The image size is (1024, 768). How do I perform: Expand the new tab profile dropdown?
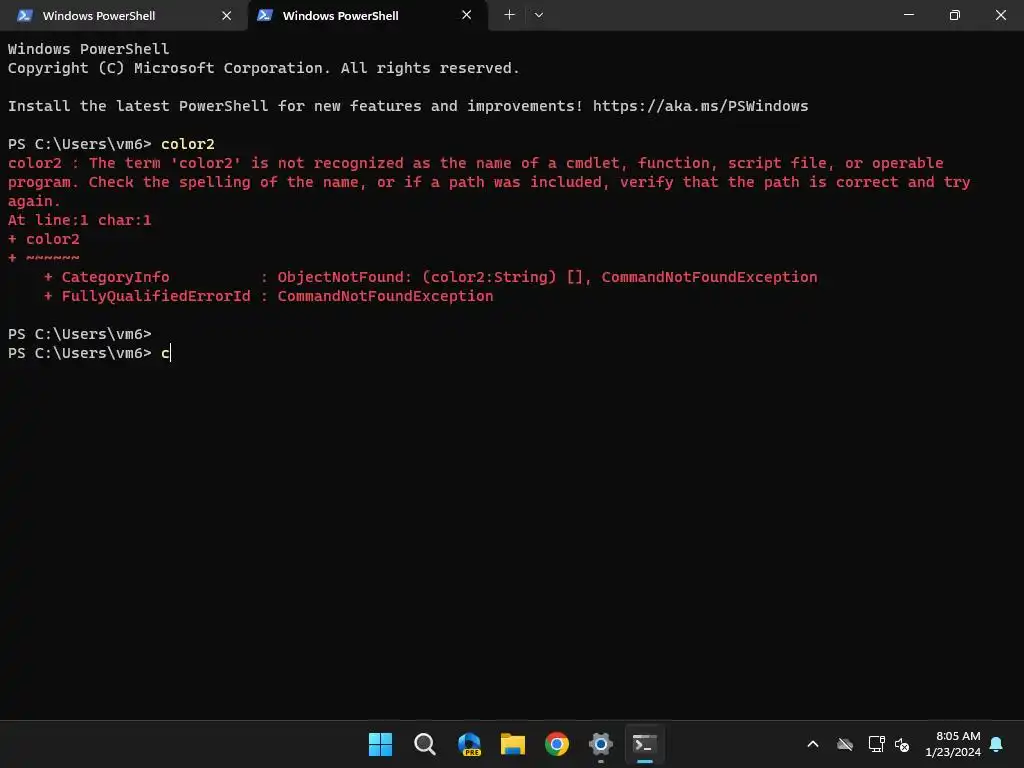(539, 15)
